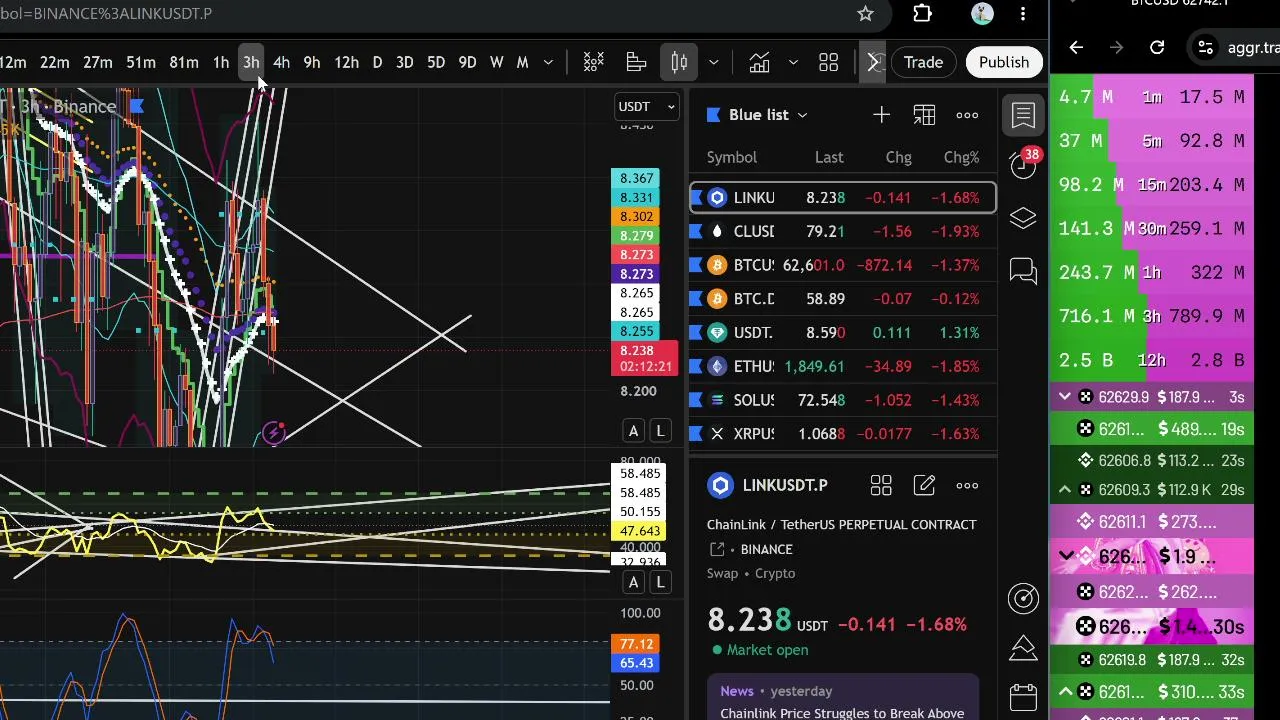This screenshot has height=720, width=1280.
Task: Open the Pine mountain sidebar icon
Action: click(x=1023, y=647)
